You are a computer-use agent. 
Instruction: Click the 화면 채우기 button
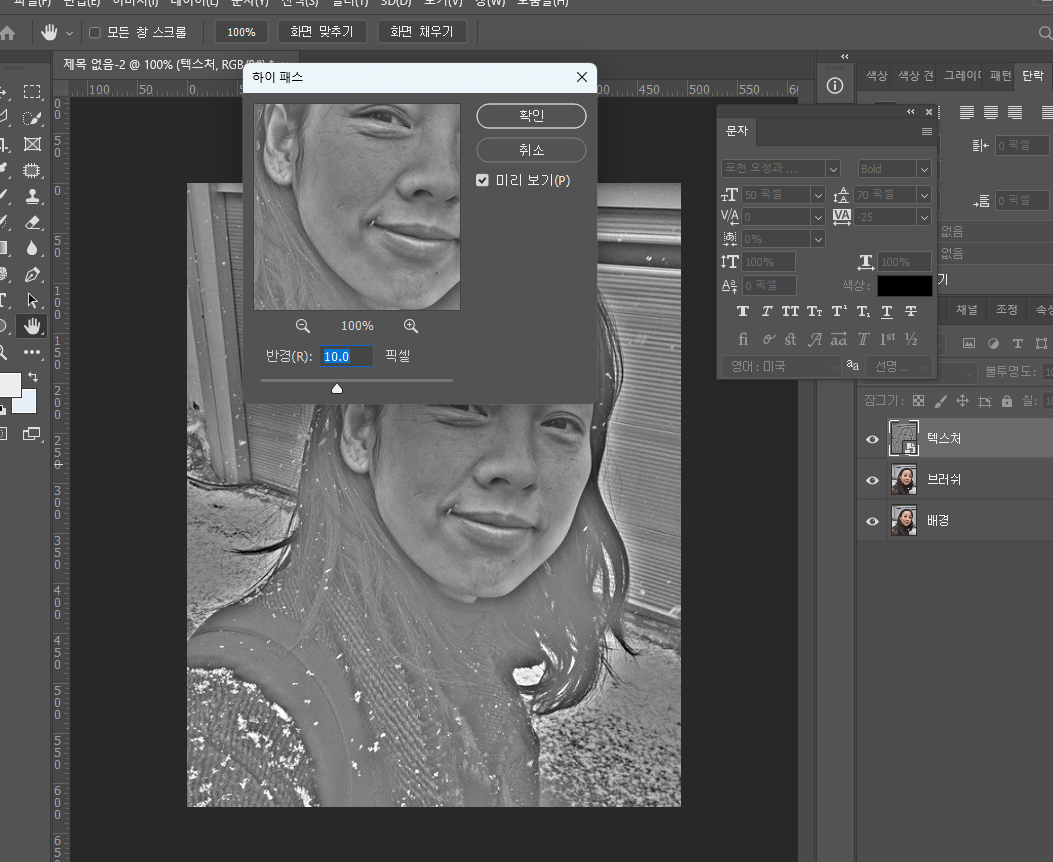(422, 32)
